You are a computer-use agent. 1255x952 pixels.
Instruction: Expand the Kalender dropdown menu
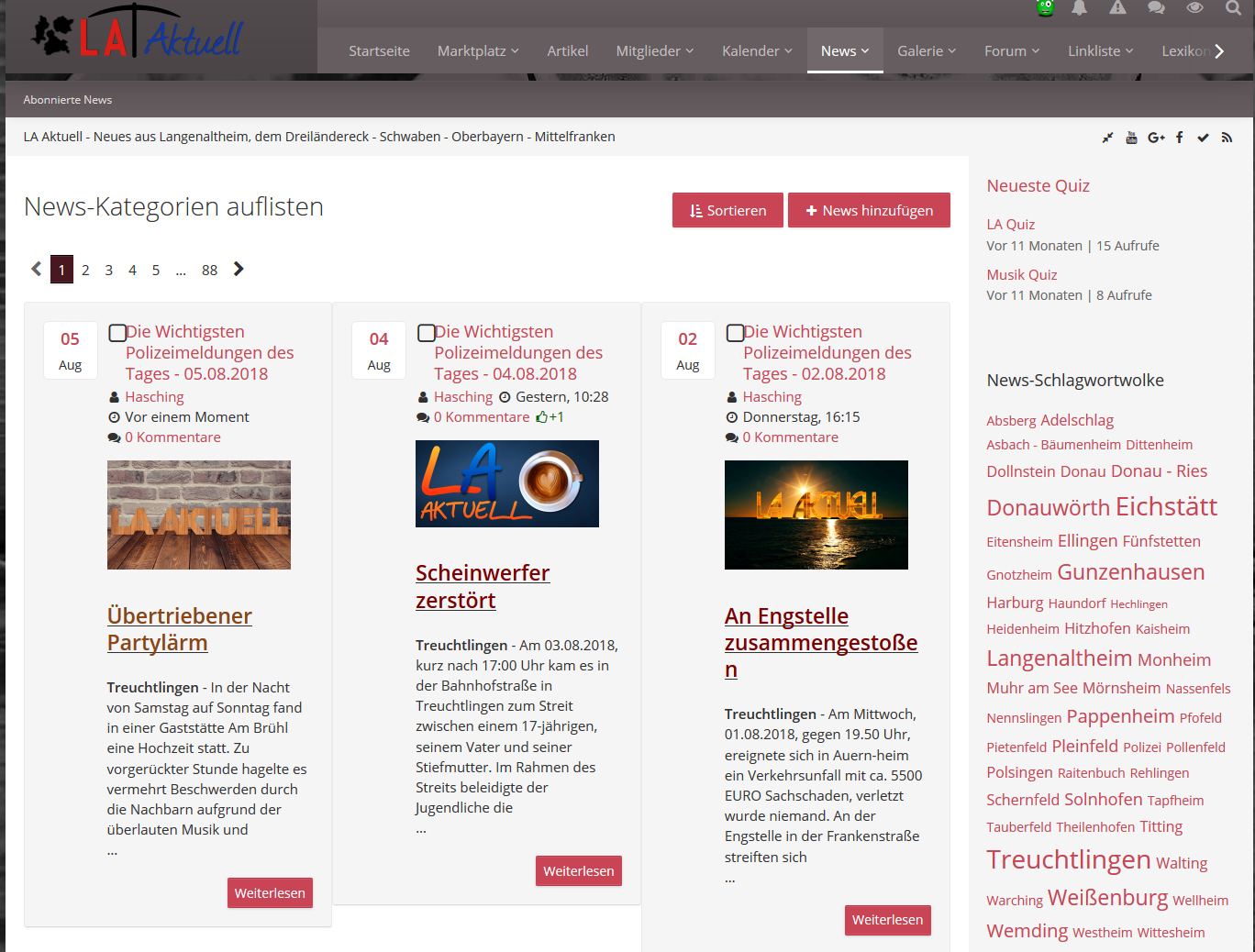coord(757,51)
